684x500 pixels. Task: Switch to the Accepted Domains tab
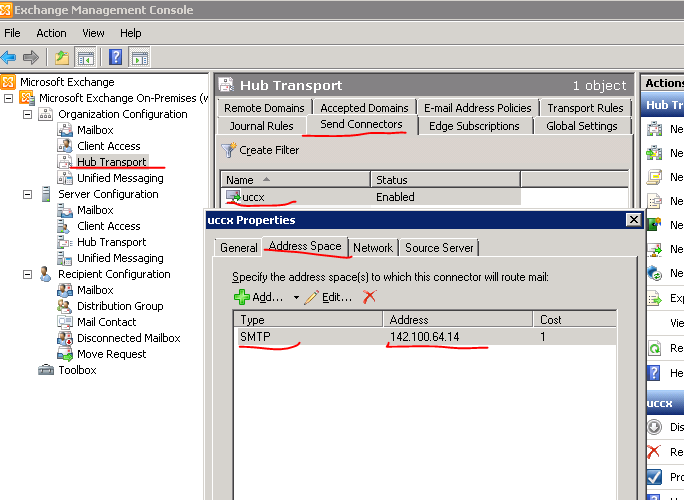click(365, 108)
